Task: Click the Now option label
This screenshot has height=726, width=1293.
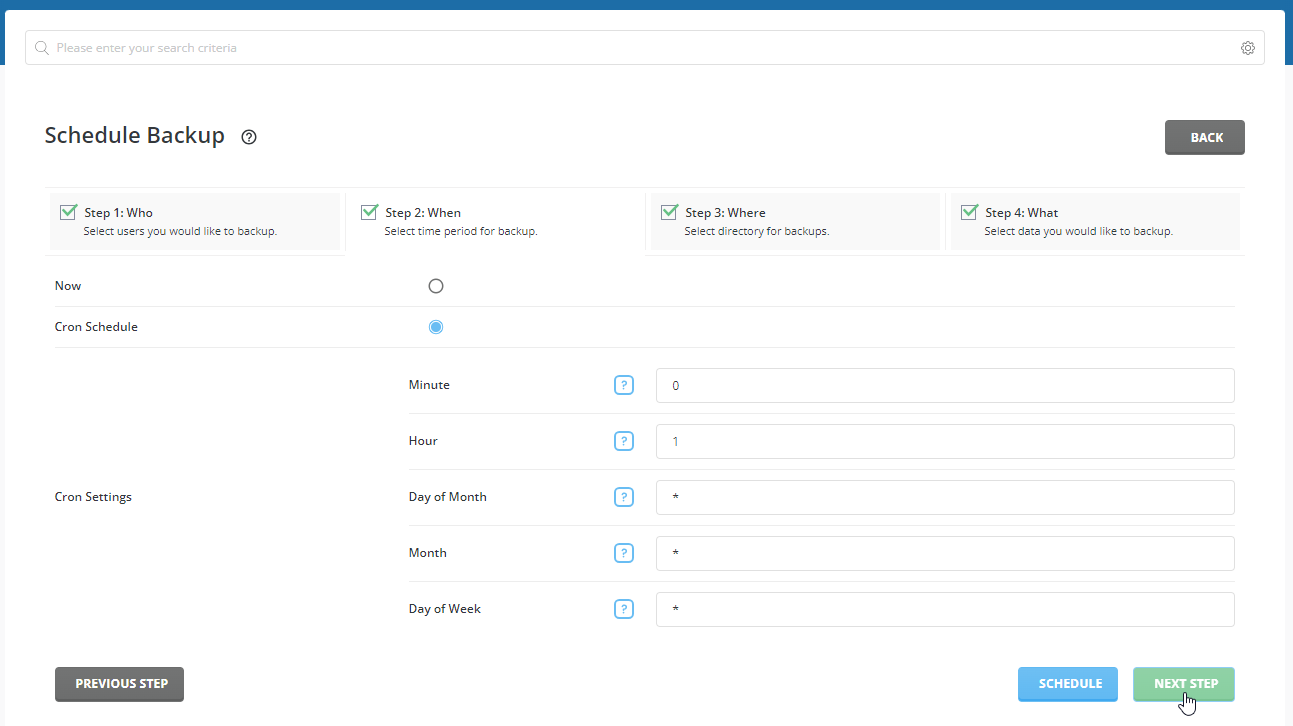Action: point(68,286)
